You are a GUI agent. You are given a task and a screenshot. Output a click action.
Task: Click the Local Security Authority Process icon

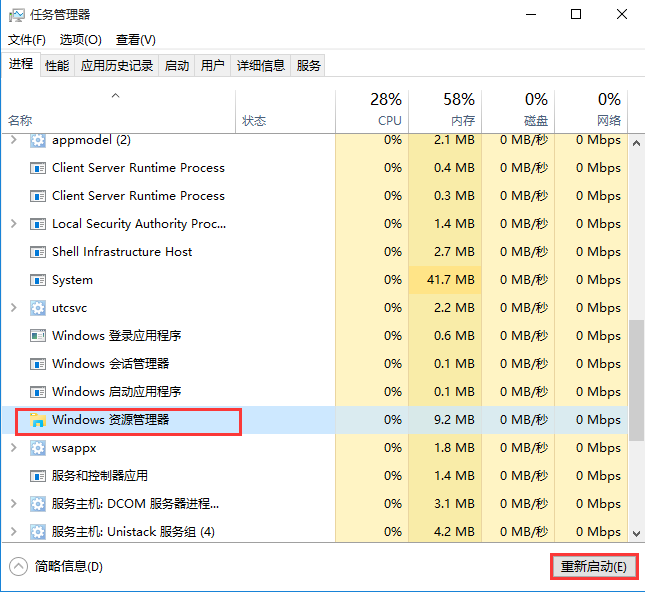point(38,224)
